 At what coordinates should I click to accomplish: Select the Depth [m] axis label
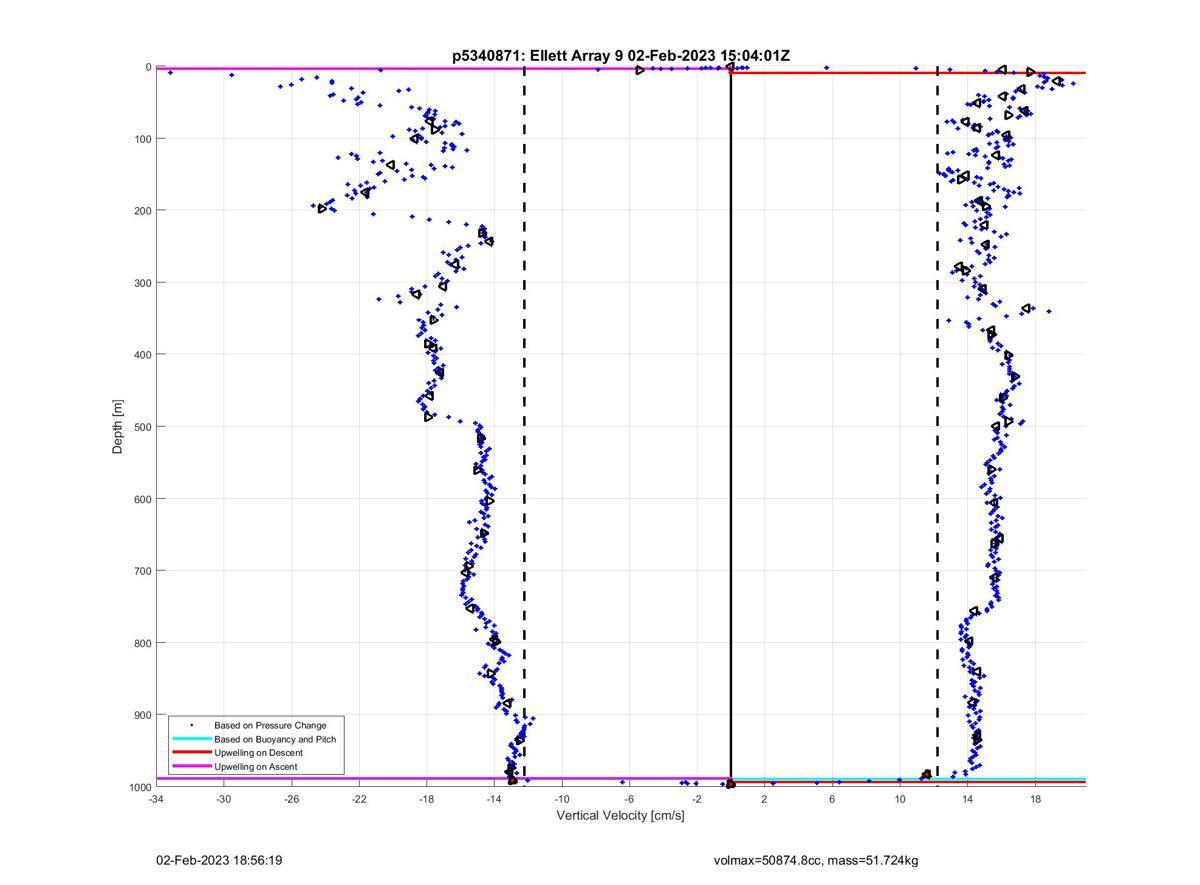[118, 427]
